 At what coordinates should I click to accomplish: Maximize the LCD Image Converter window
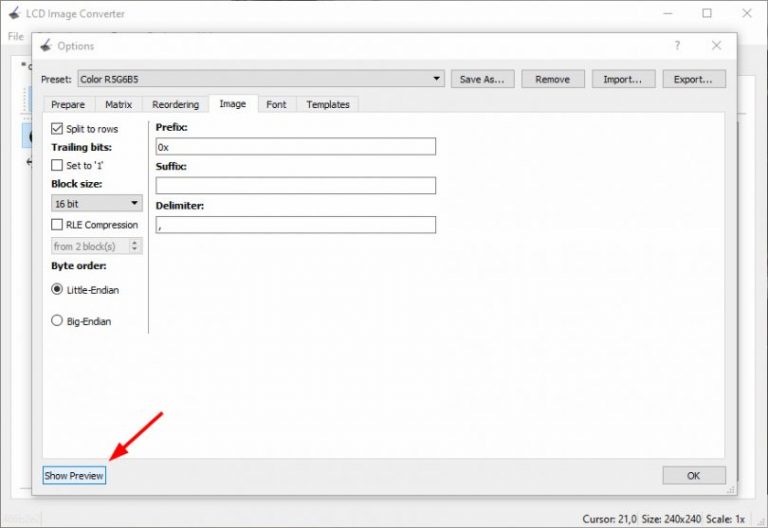(x=707, y=14)
